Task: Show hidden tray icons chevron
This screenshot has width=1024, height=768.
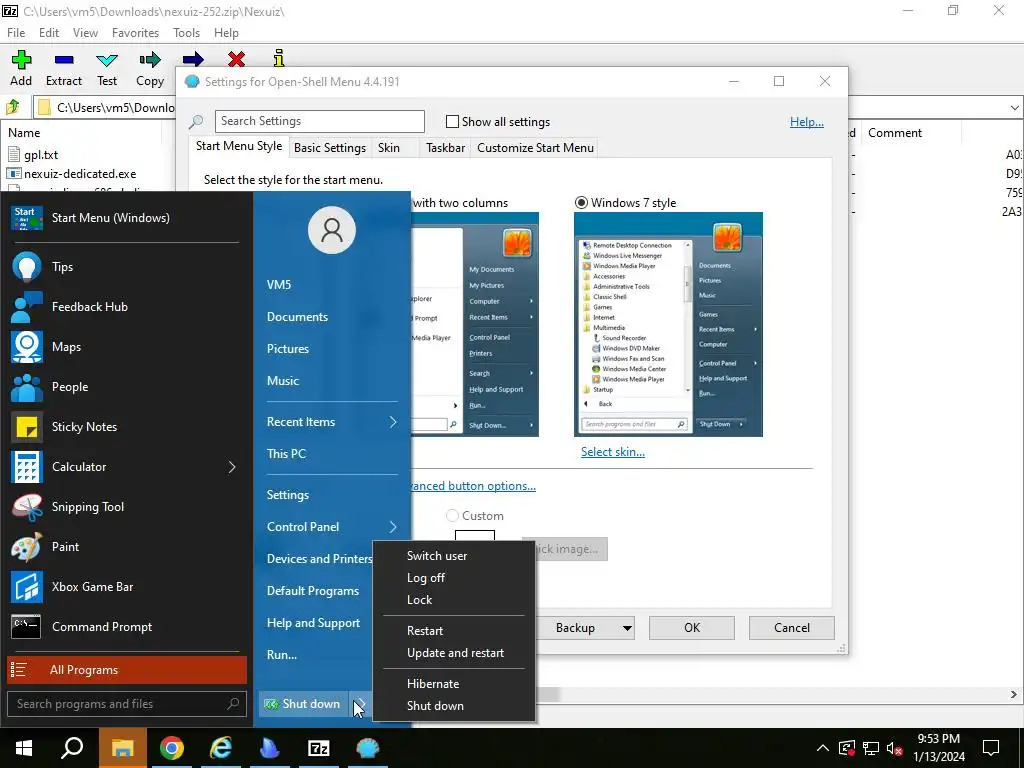Action: click(x=823, y=748)
